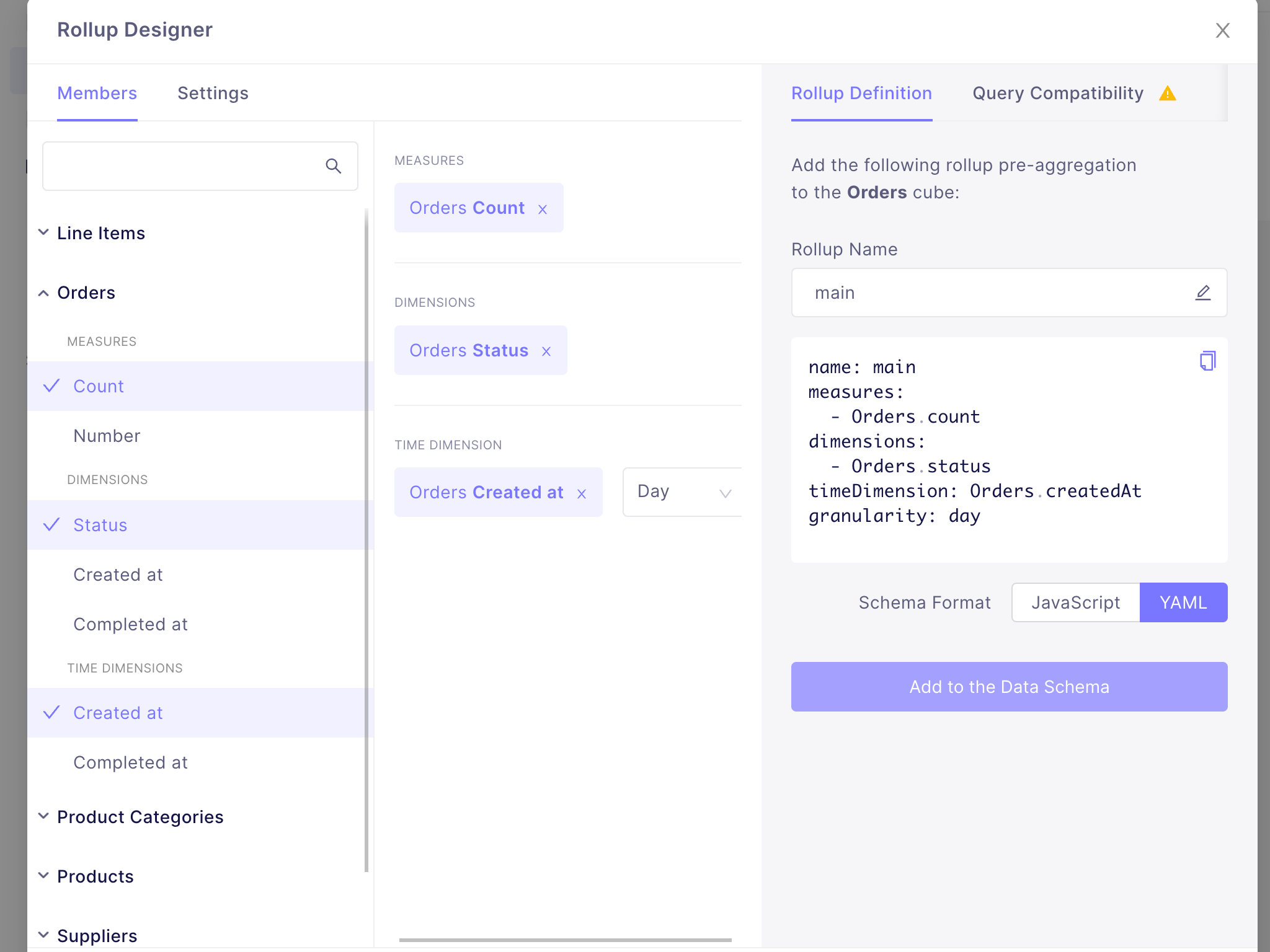Screen dimensions: 1270x952
Task: Deselect the Status dimension
Action: [x=200, y=525]
